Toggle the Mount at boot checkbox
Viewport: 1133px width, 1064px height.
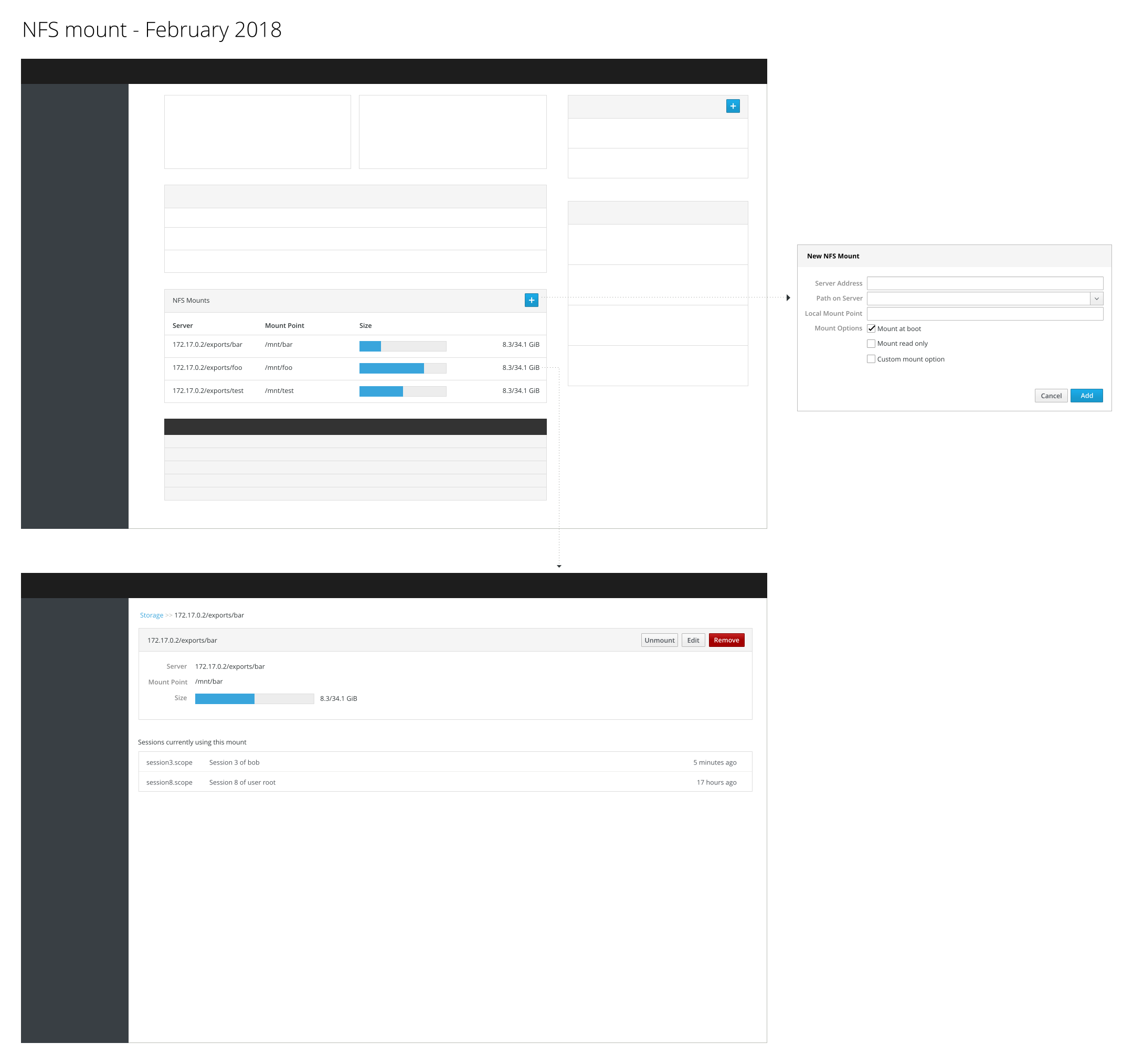coord(871,329)
